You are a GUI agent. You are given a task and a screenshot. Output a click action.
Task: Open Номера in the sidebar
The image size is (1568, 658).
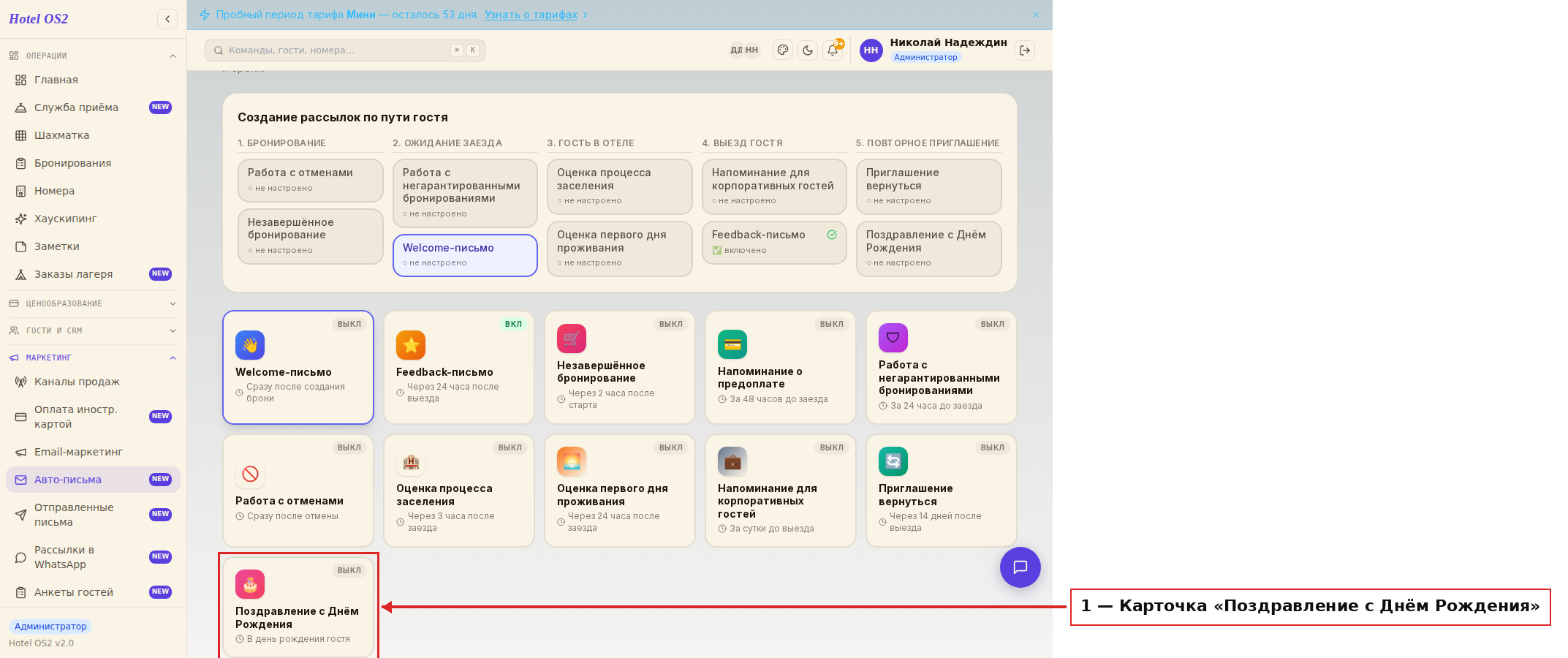pos(93,191)
